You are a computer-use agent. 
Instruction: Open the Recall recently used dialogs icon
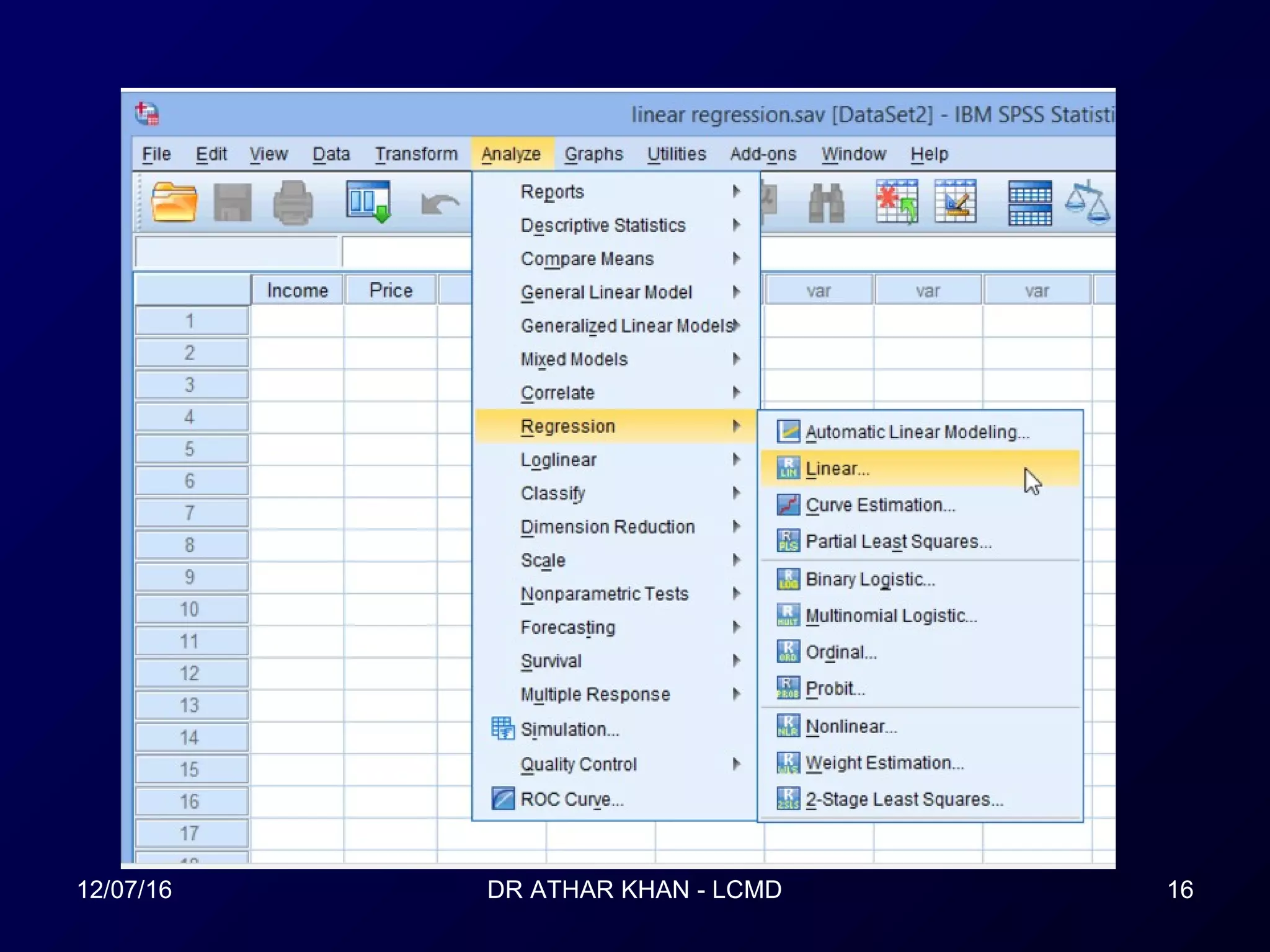tap(368, 201)
